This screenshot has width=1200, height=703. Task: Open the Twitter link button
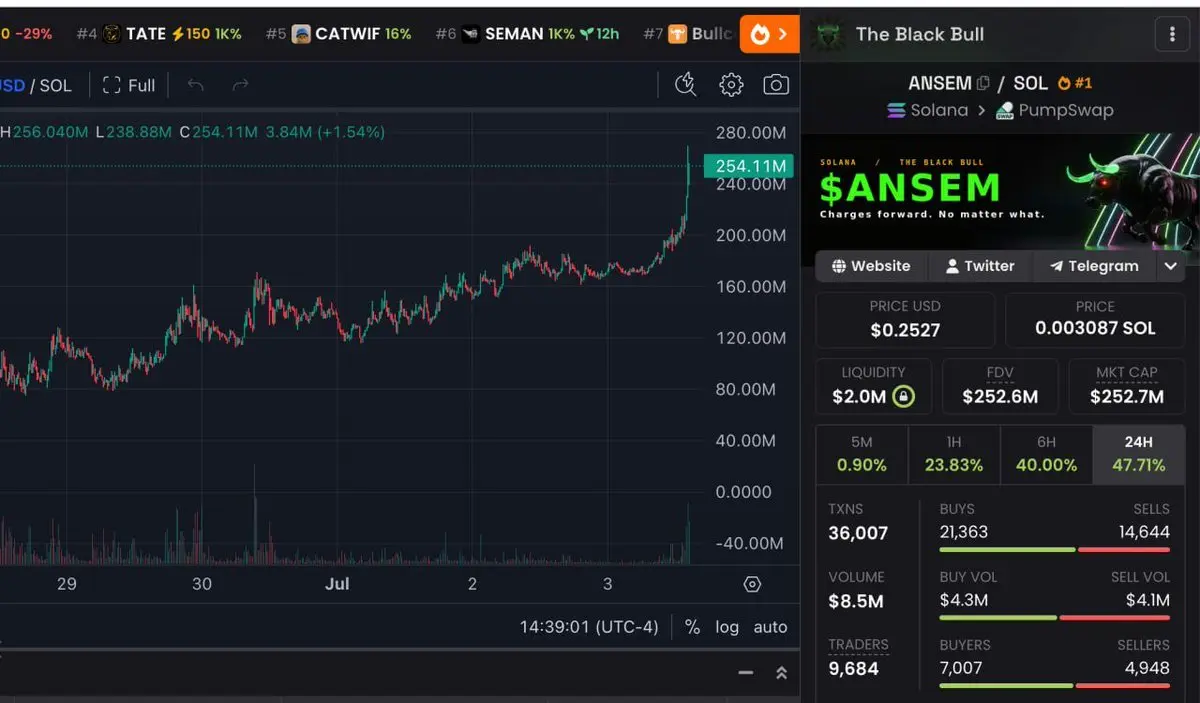(980, 266)
